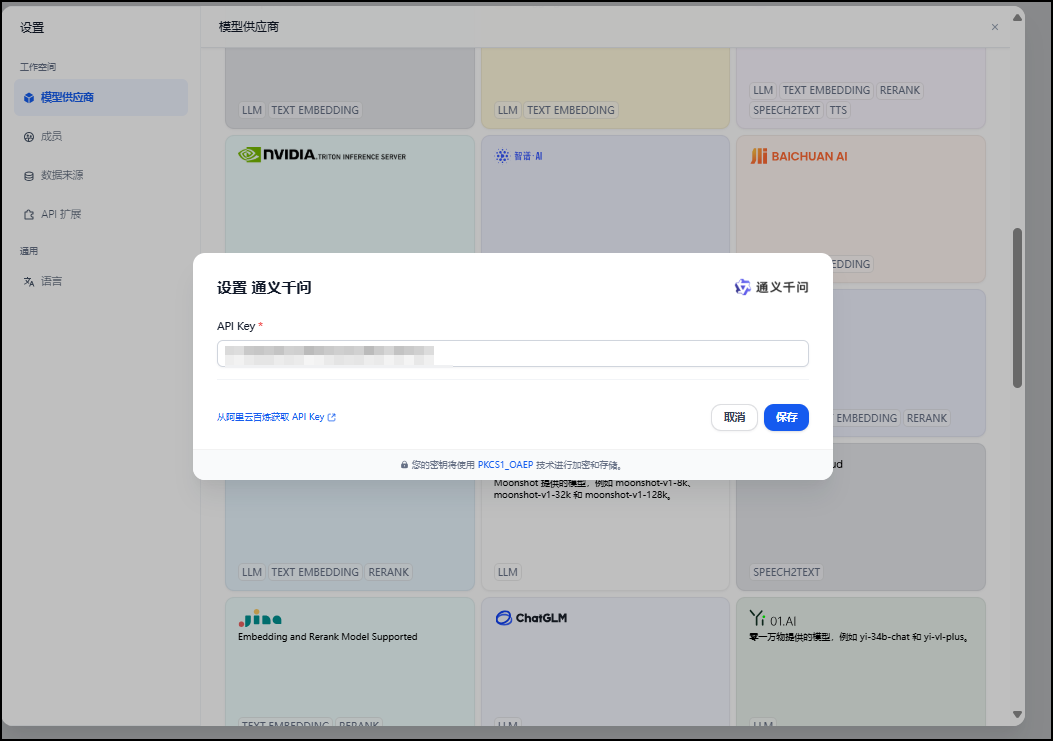Click the 零一万物 yi-34b-chat description text

coord(859,637)
